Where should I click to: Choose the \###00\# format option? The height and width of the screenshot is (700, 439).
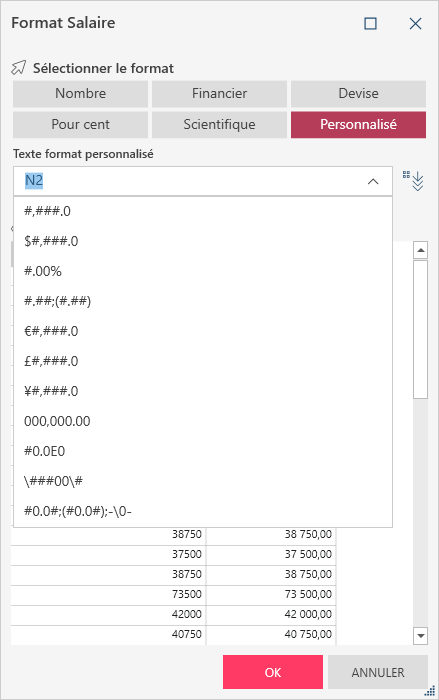(203, 481)
